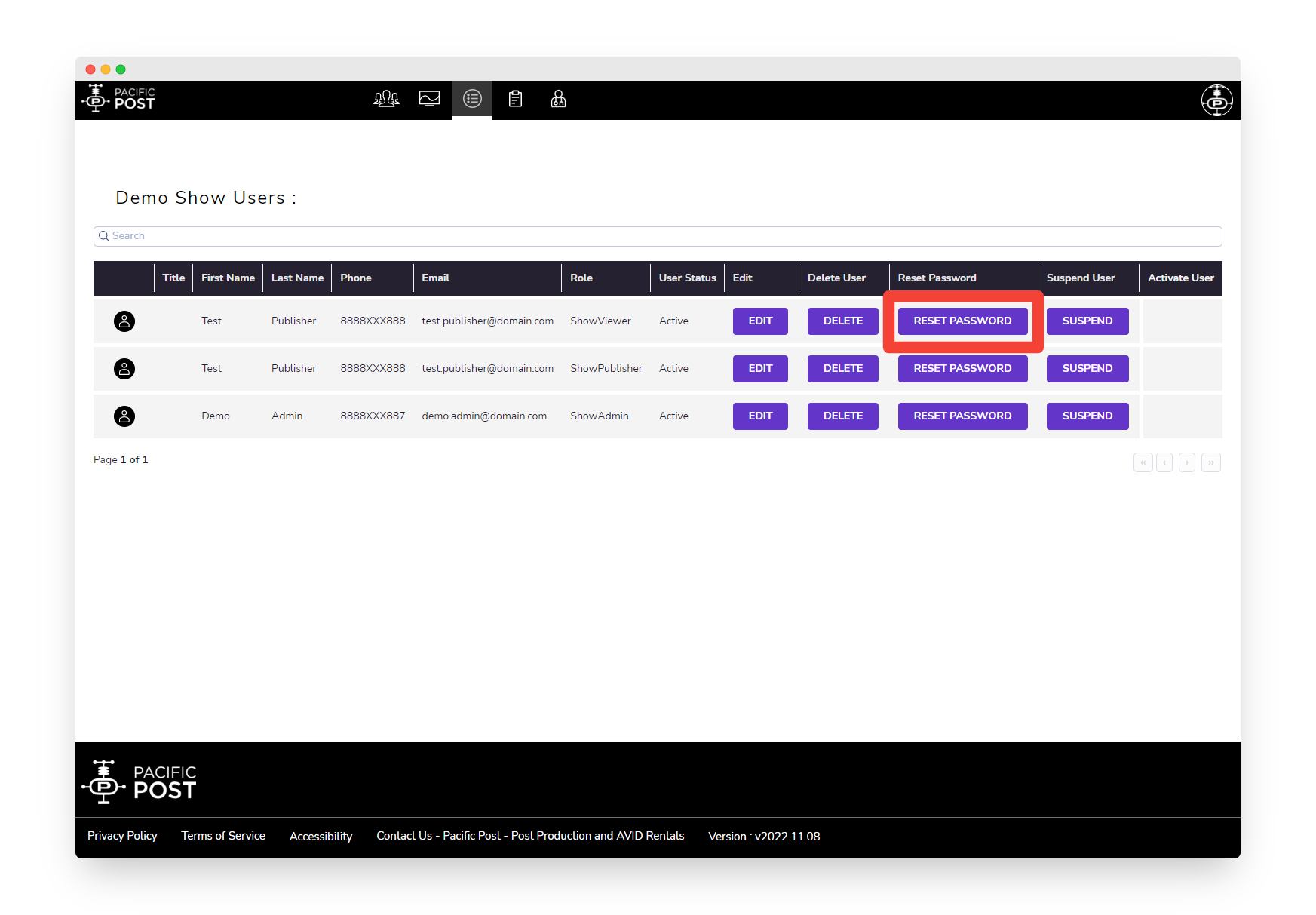Suspend the ShowPublisher user
Image resolution: width=1316 pixels, height=915 pixels.
pyautogui.click(x=1087, y=369)
